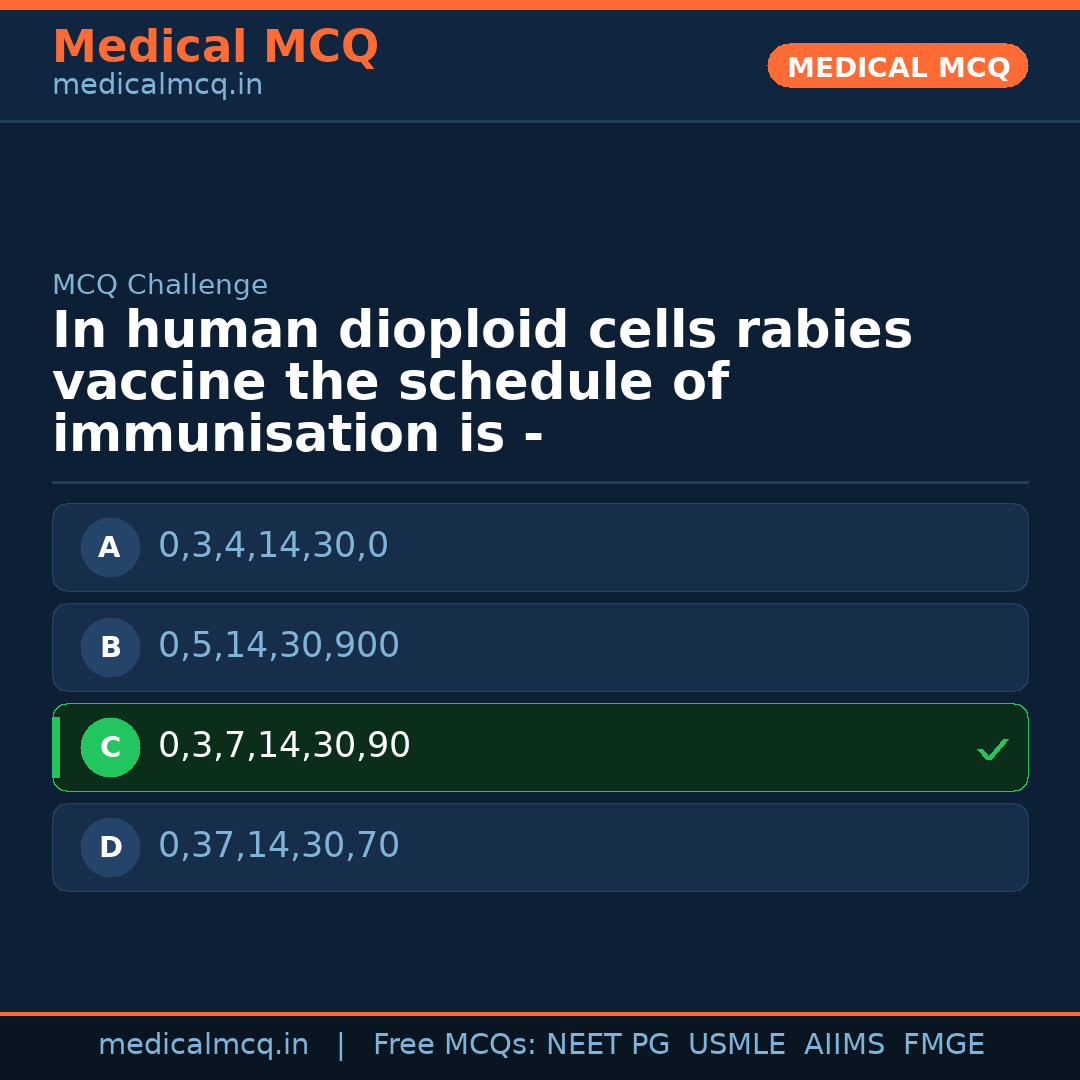Click the letter D circle icon
The height and width of the screenshot is (1080, 1080).
pos(110,847)
